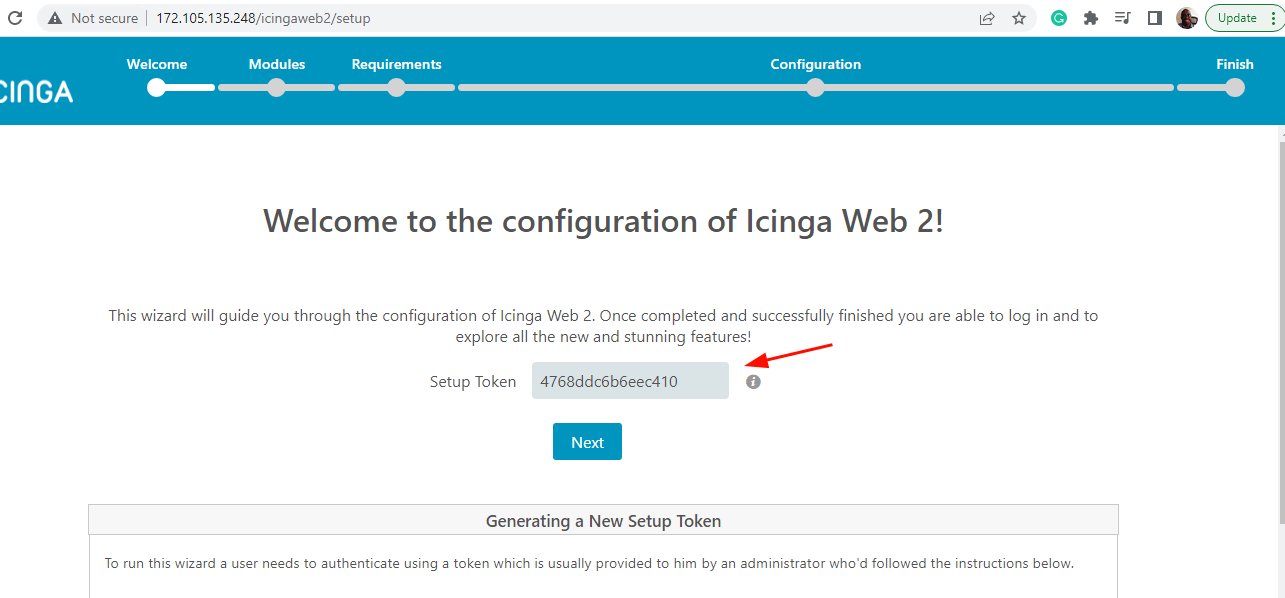
Task: Bookmark this page with the star icon
Action: click(x=1019, y=18)
